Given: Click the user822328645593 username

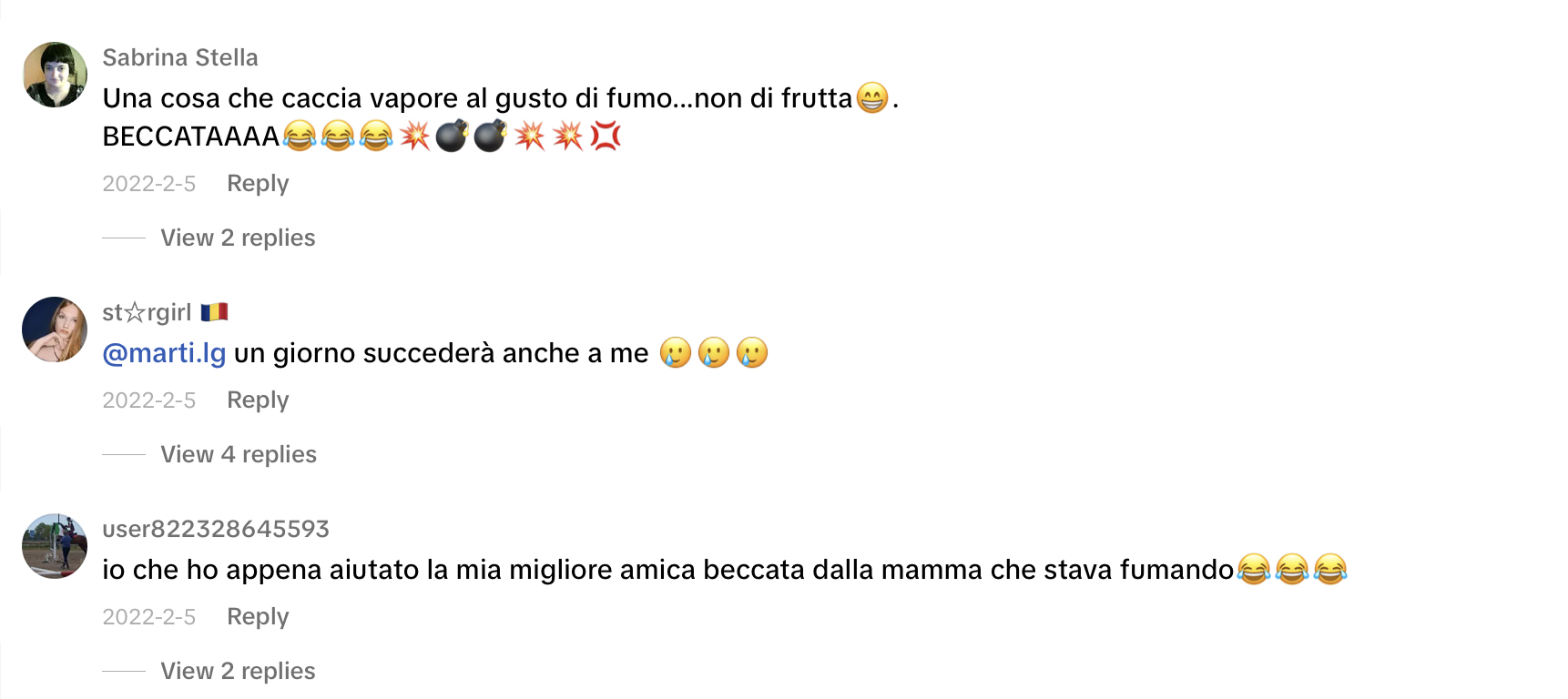Looking at the screenshot, I should tap(216, 529).
